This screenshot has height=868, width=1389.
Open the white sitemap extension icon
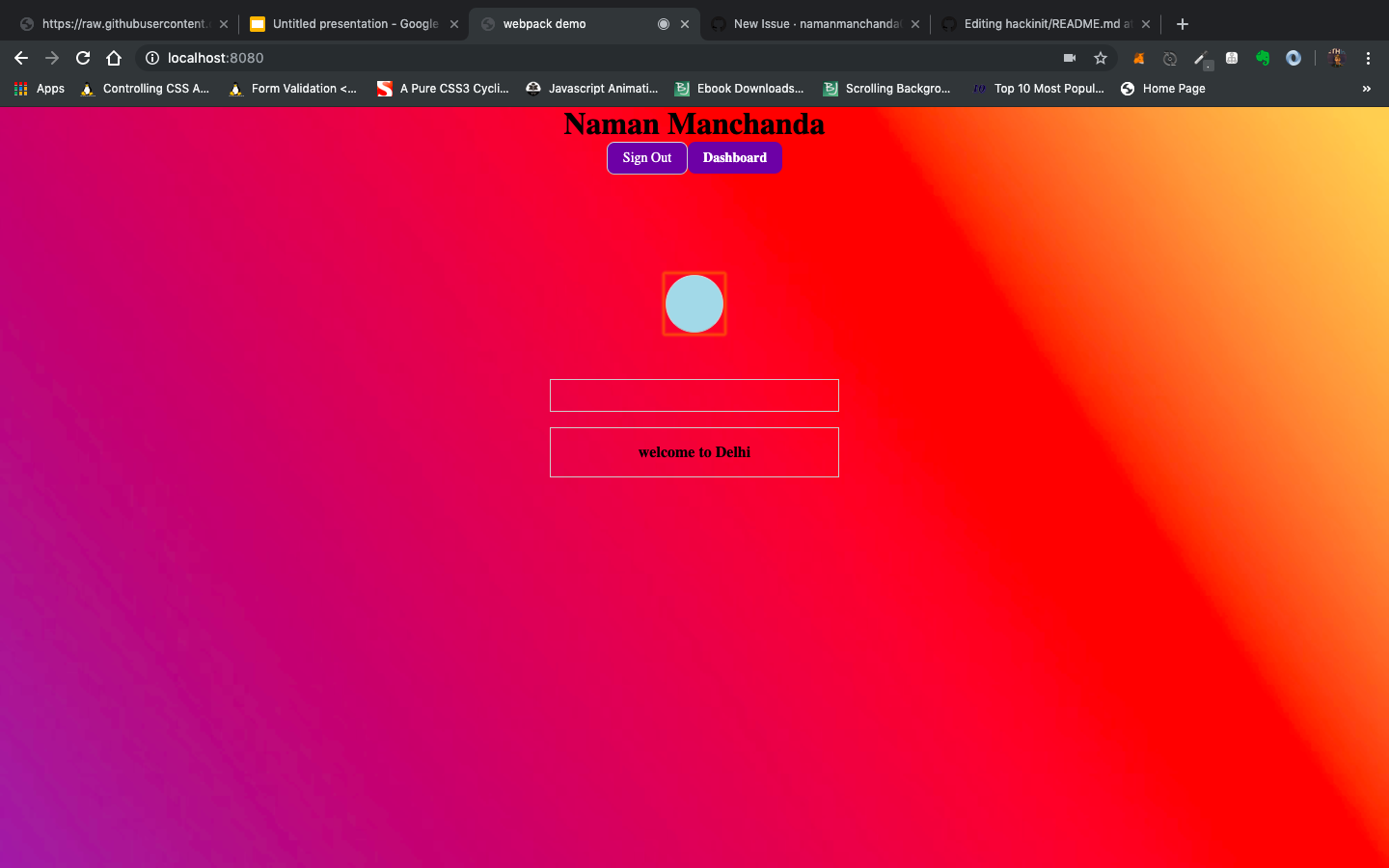click(1232, 58)
